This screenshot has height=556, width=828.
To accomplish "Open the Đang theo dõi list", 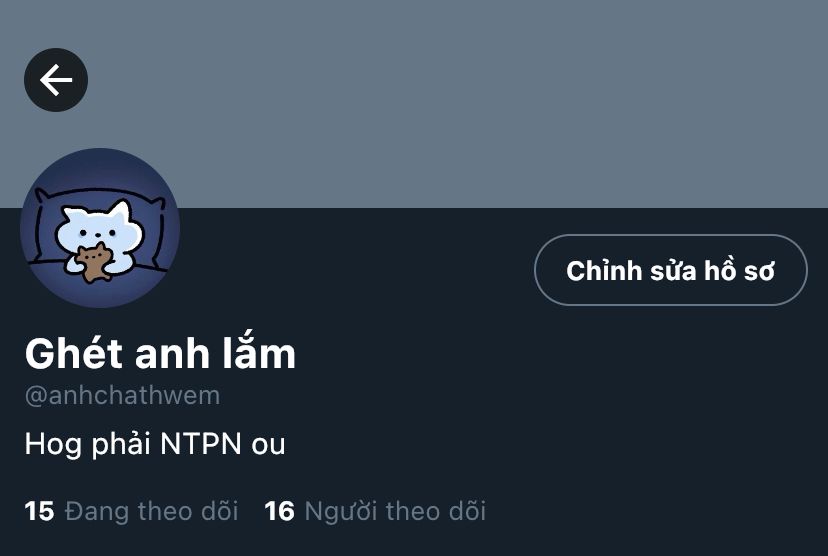I will [131, 511].
